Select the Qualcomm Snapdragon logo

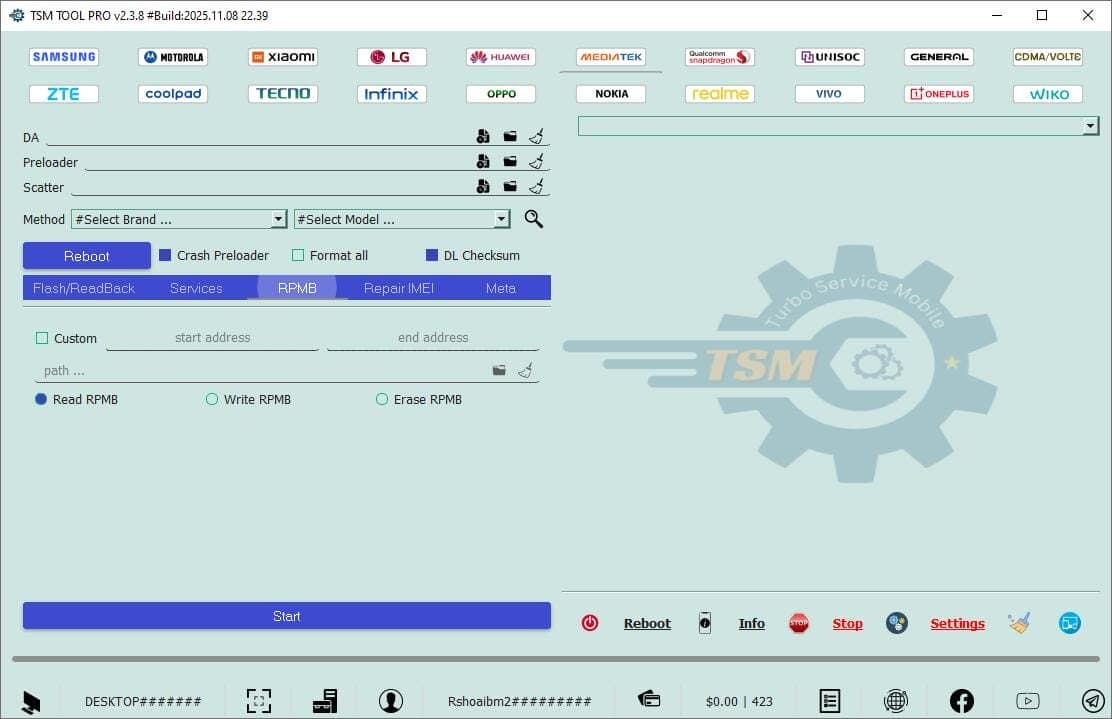click(720, 57)
